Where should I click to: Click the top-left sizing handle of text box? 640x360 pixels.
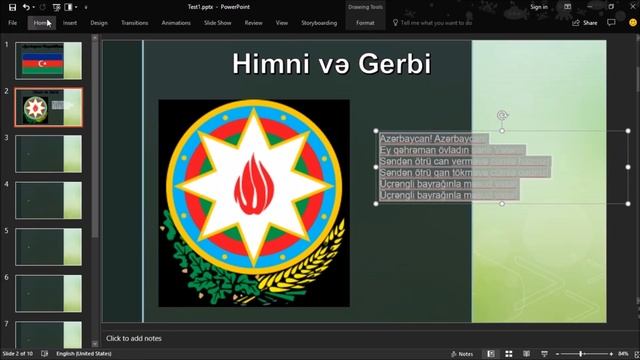point(376,131)
